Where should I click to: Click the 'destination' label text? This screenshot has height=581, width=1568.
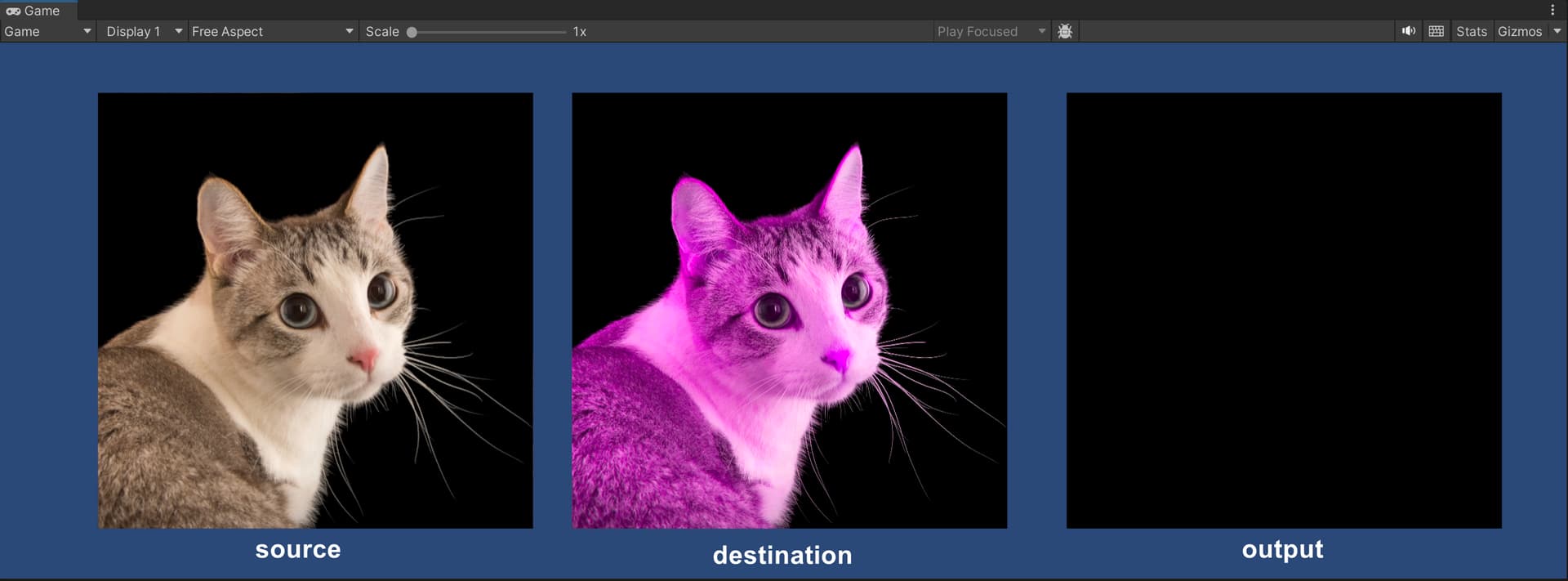tap(782, 555)
